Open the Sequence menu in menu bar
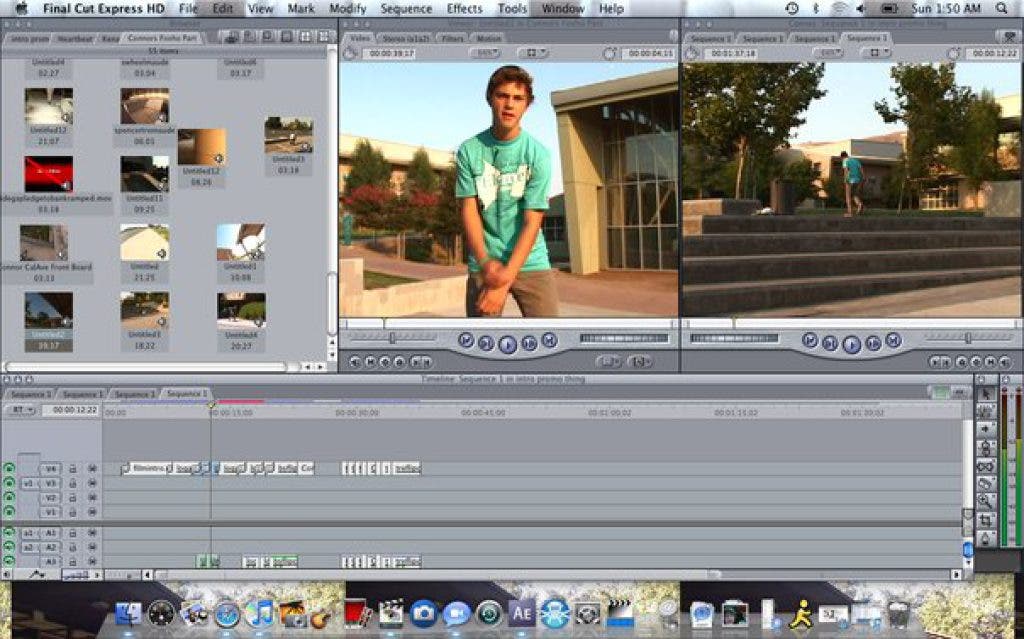The height and width of the screenshot is (639, 1024). pos(406,8)
